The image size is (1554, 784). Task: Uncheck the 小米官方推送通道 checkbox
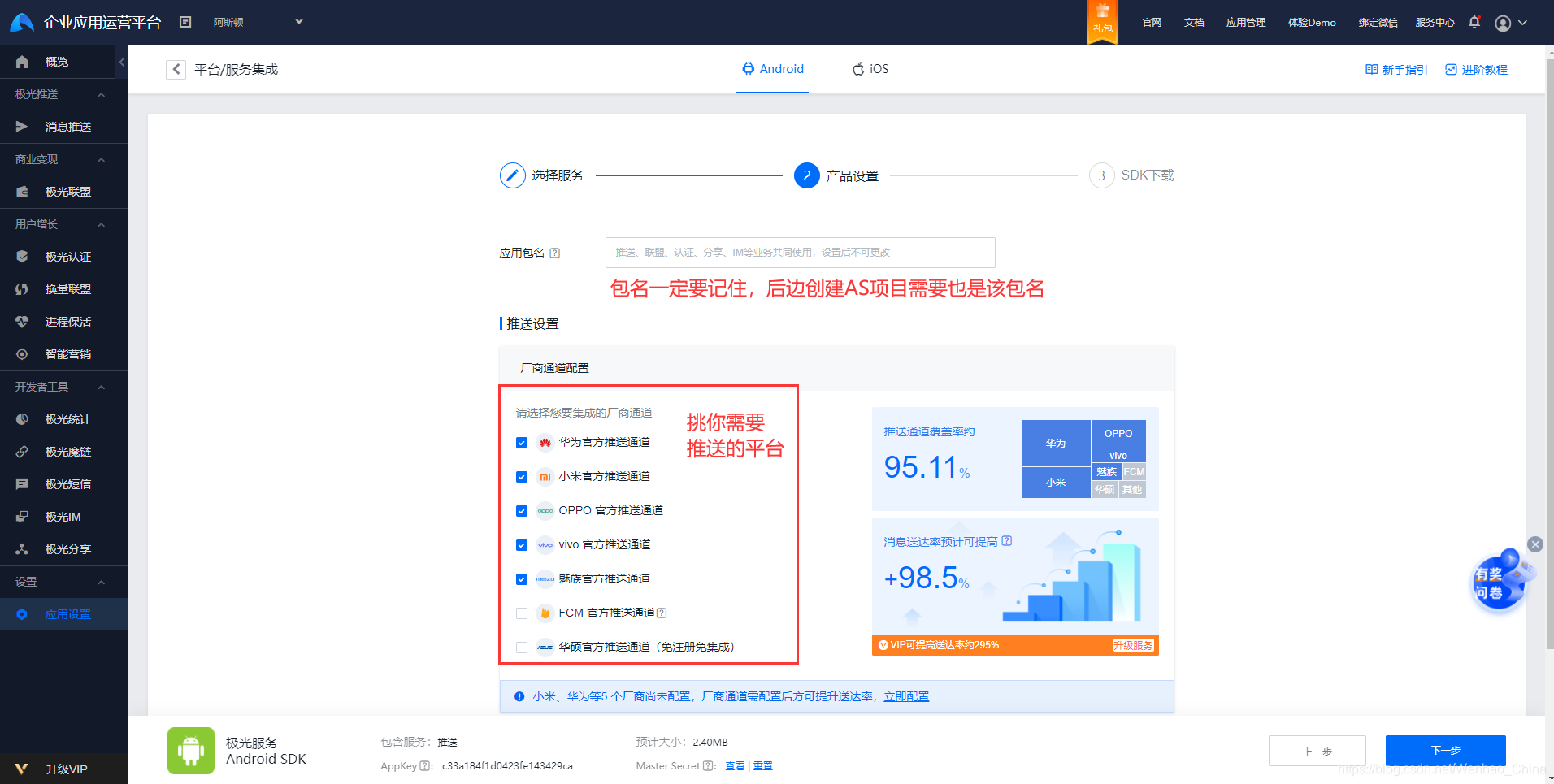coord(522,477)
